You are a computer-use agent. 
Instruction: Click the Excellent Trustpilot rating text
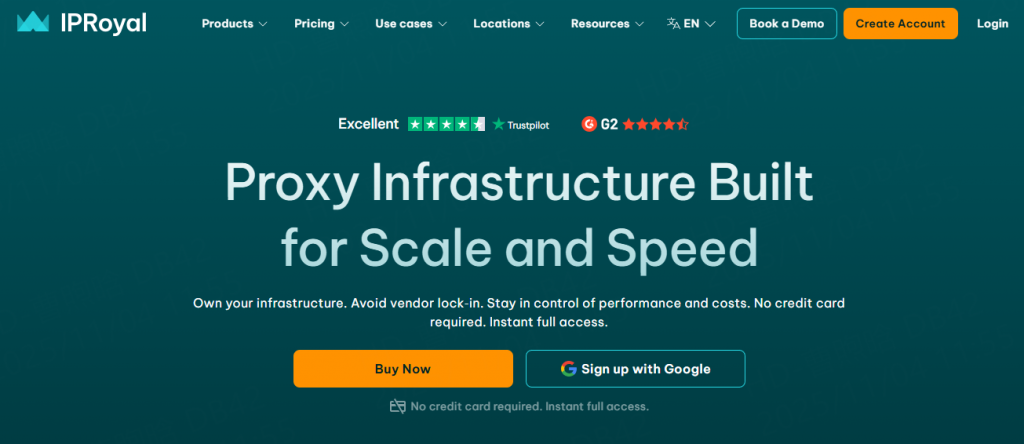pyautogui.click(x=368, y=124)
